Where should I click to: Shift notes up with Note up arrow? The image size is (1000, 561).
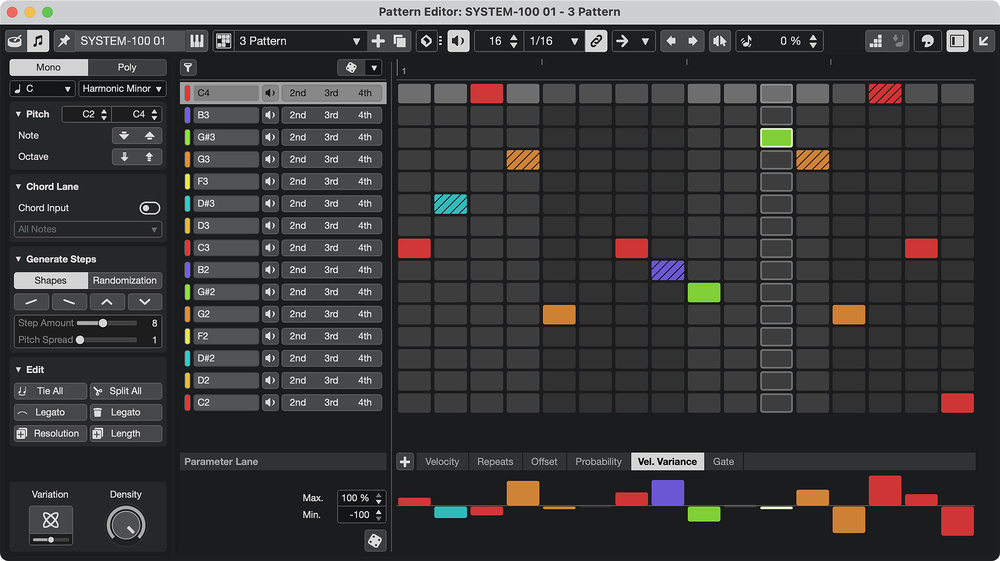149,135
